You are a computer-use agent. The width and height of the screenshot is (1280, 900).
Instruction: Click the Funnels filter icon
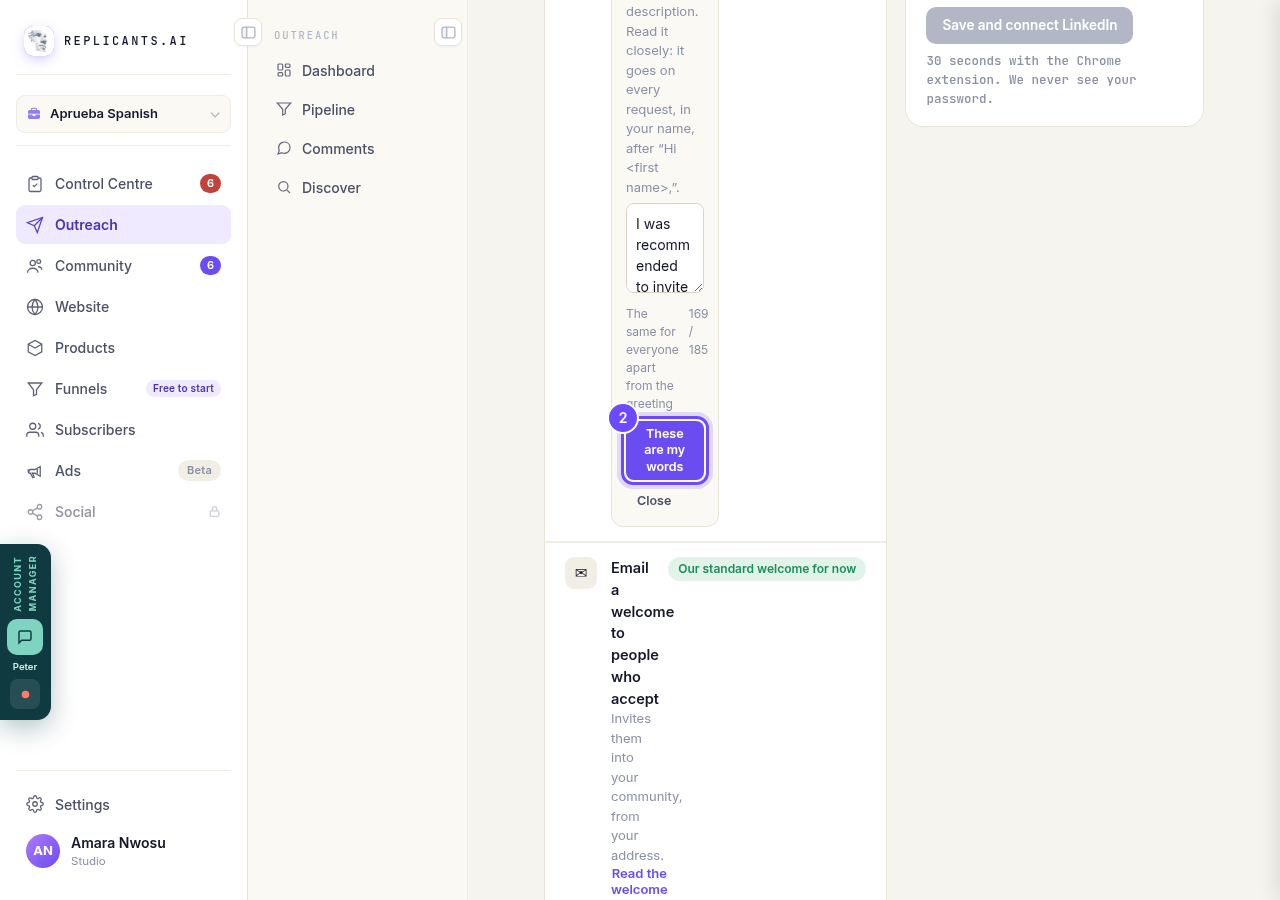click(x=35, y=389)
